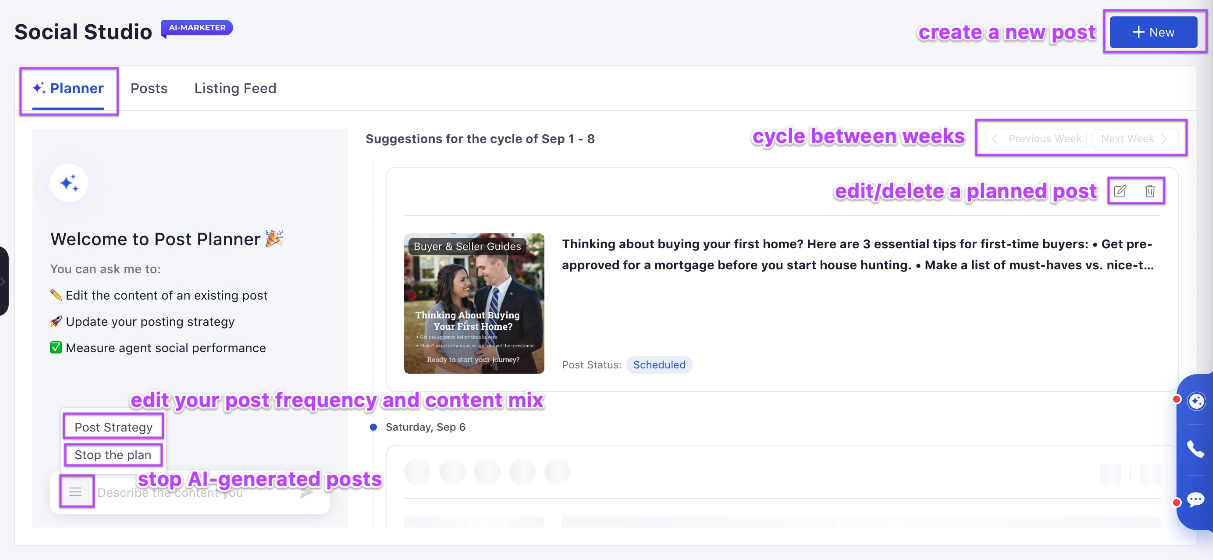This screenshot has width=1213, height=560.
Task: Expand the collapsed left sidebar handle
Action: point(4,281)
